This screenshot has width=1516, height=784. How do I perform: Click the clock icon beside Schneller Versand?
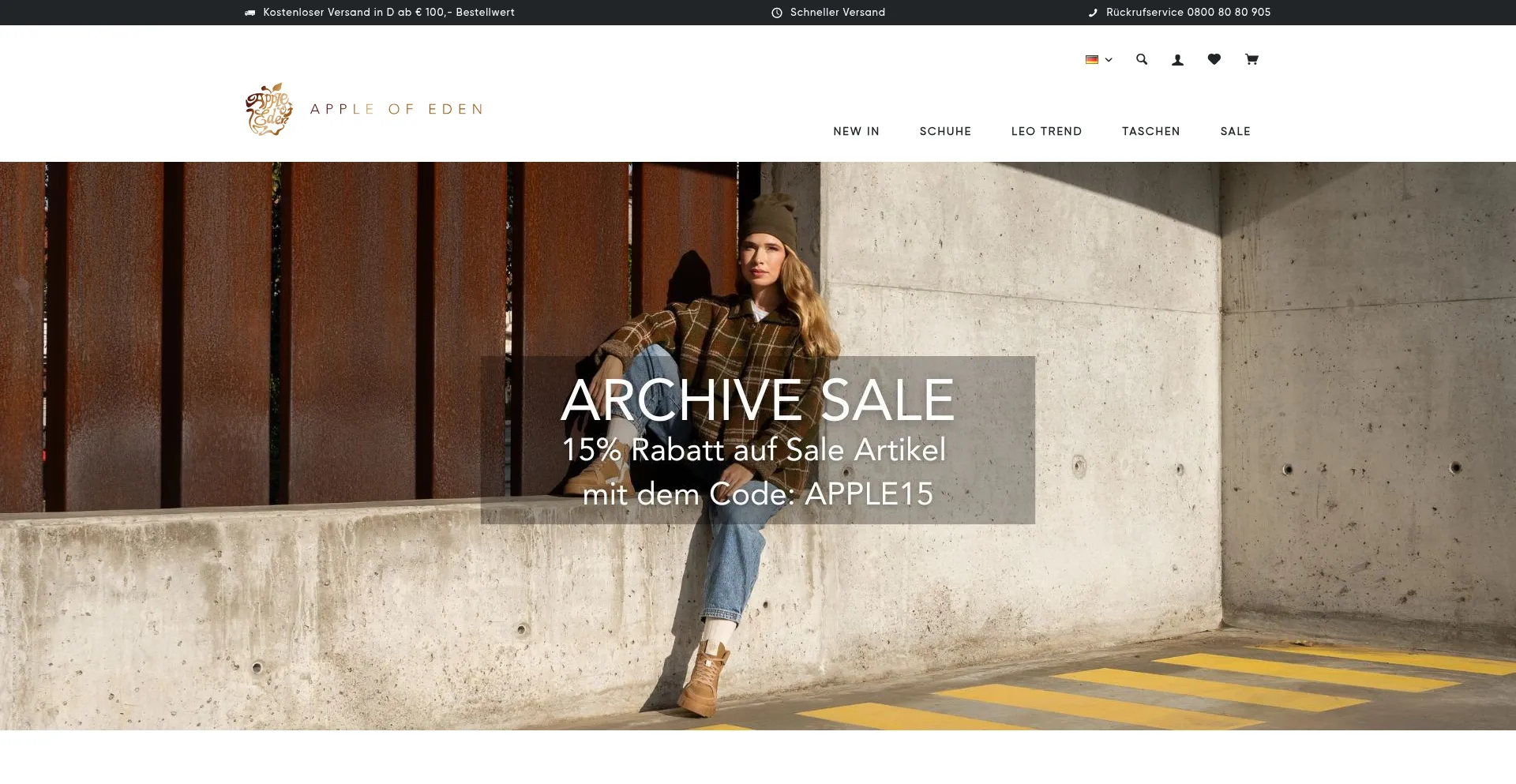point(777,13)
